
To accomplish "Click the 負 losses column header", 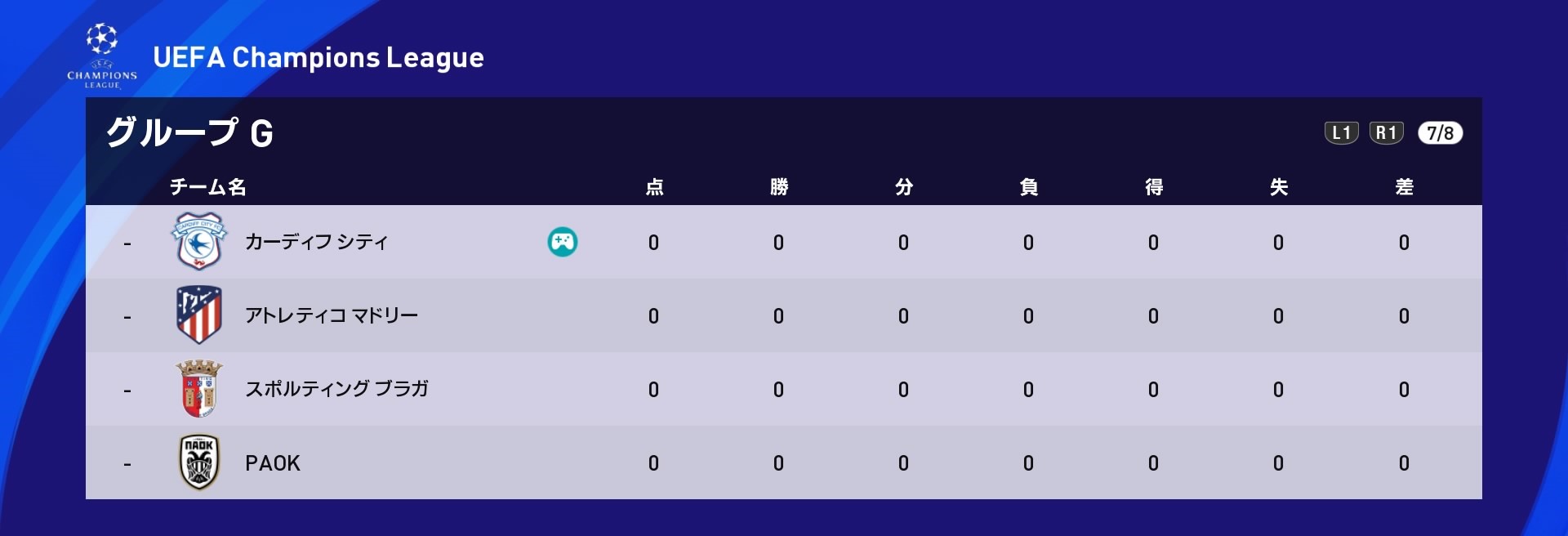I will (1029, 187).
